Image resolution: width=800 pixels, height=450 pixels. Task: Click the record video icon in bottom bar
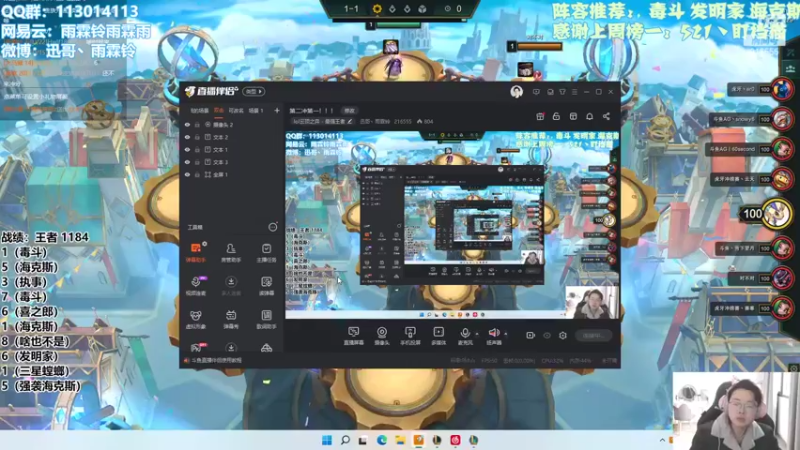coord(531,335)
